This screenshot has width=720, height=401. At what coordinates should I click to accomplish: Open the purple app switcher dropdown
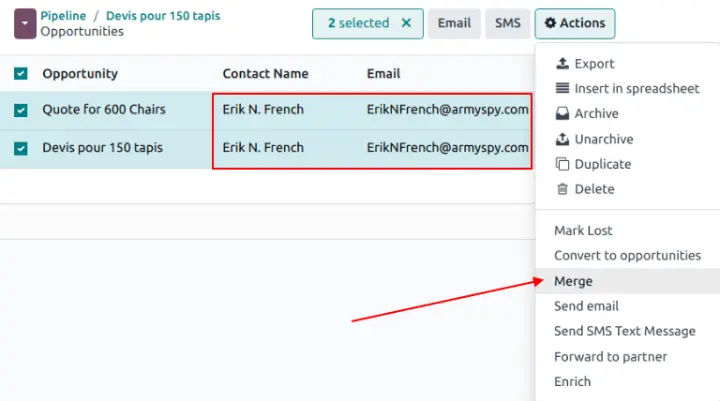click(24, 23)
